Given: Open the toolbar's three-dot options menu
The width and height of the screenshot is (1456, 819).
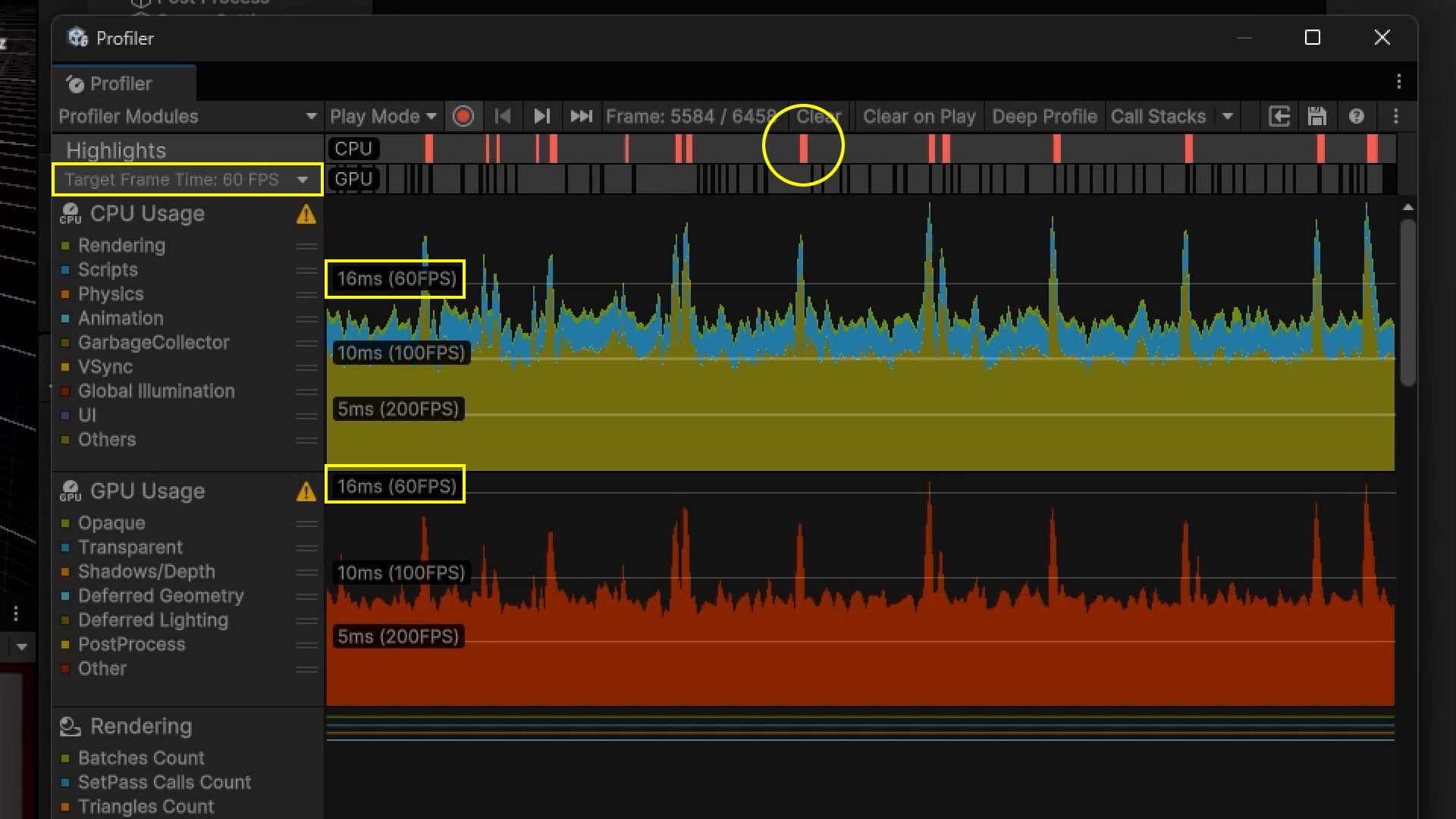Looking at the screenshot, I should pos(1396,117).
